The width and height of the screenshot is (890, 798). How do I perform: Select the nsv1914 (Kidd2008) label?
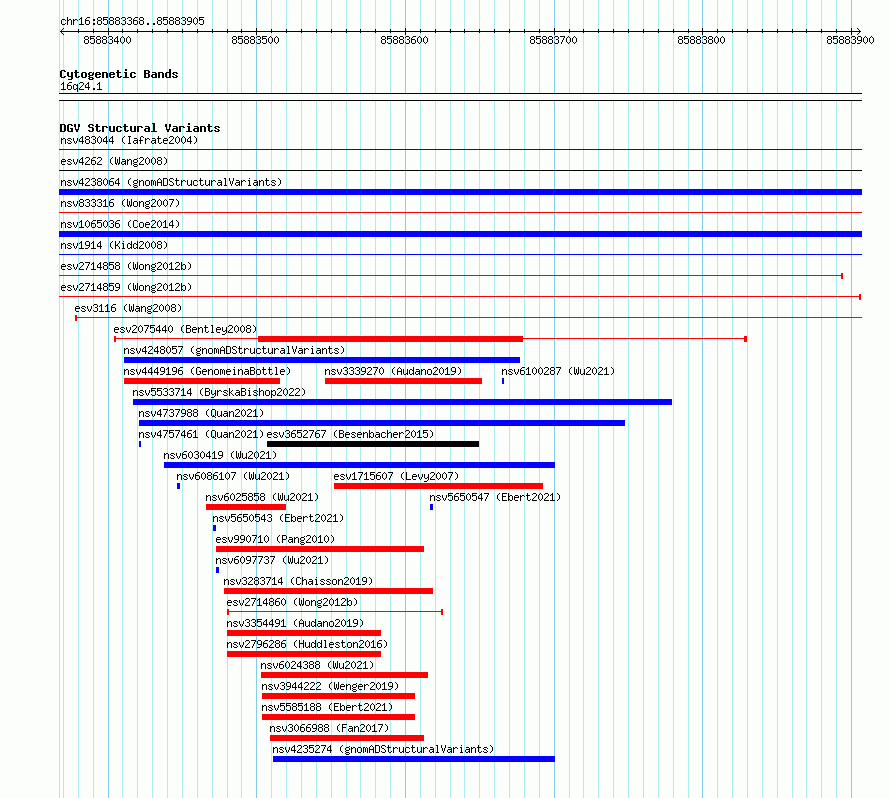114,245
